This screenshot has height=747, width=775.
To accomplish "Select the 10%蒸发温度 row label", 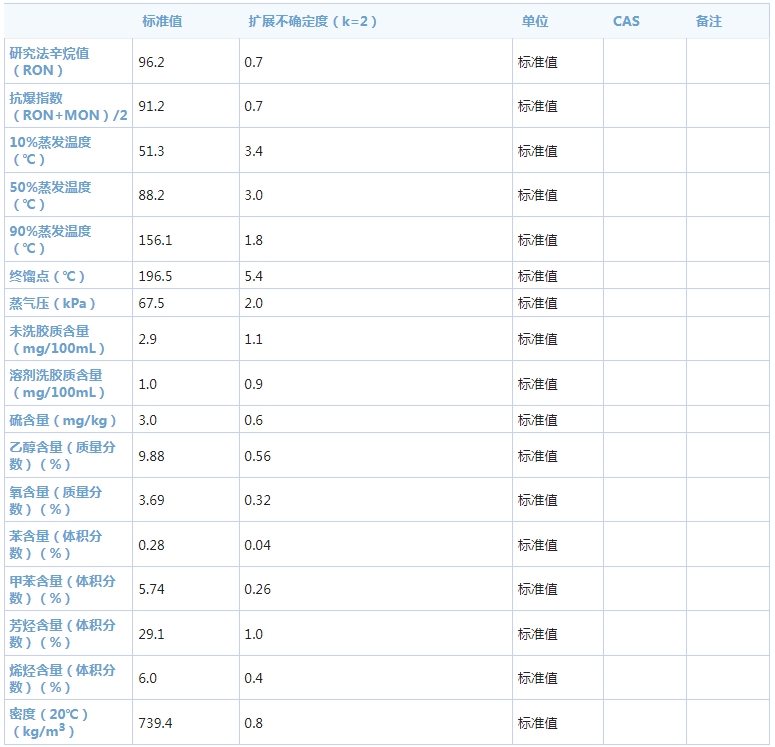I will pos(50,151).
